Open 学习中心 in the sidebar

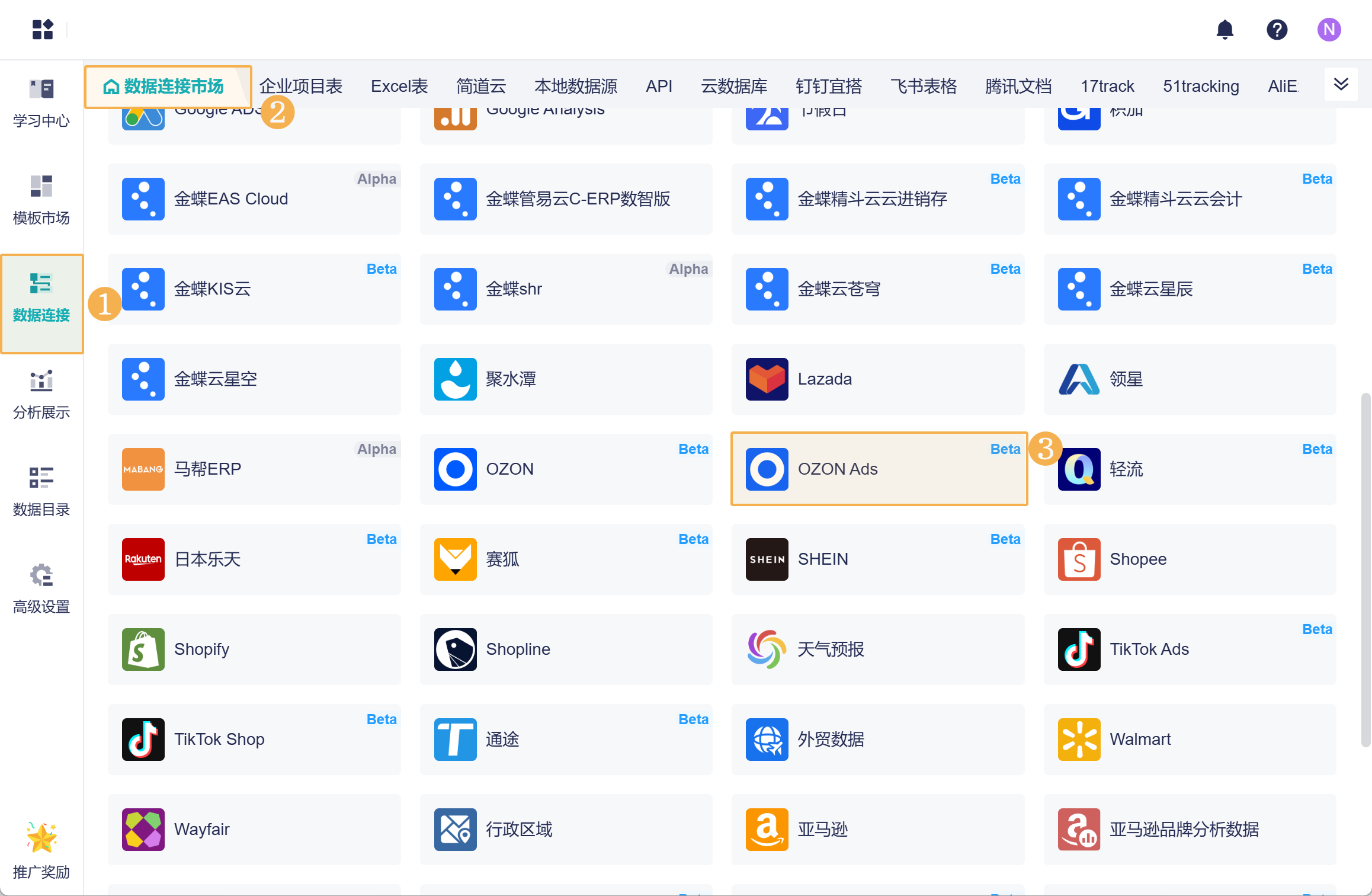(x=41, y=104)
